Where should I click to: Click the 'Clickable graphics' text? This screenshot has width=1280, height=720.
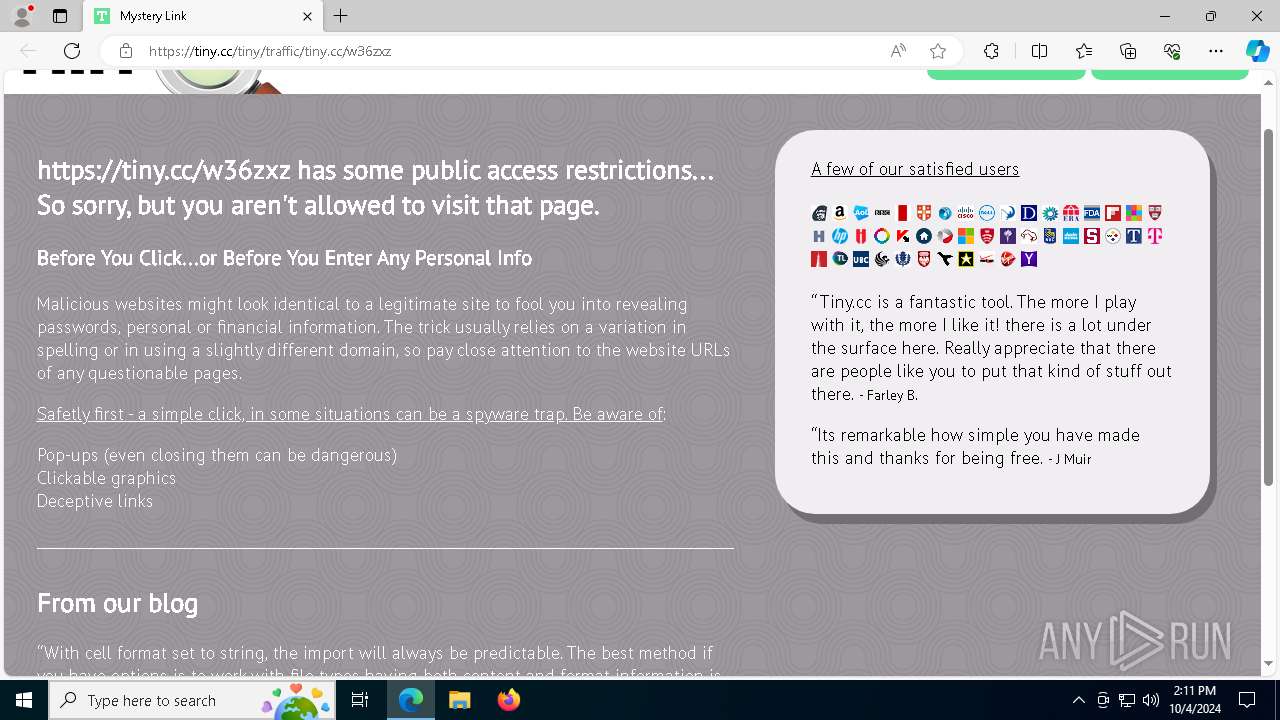(106, 478)
